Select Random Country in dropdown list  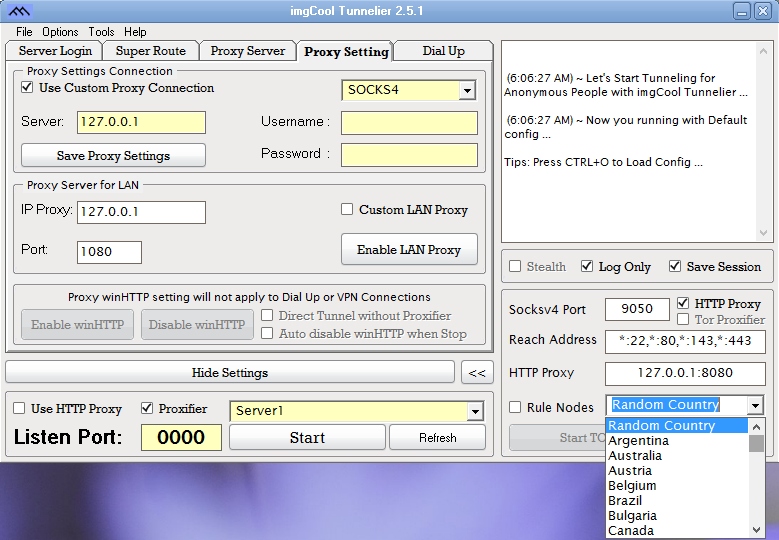click(x=677, y=426)
